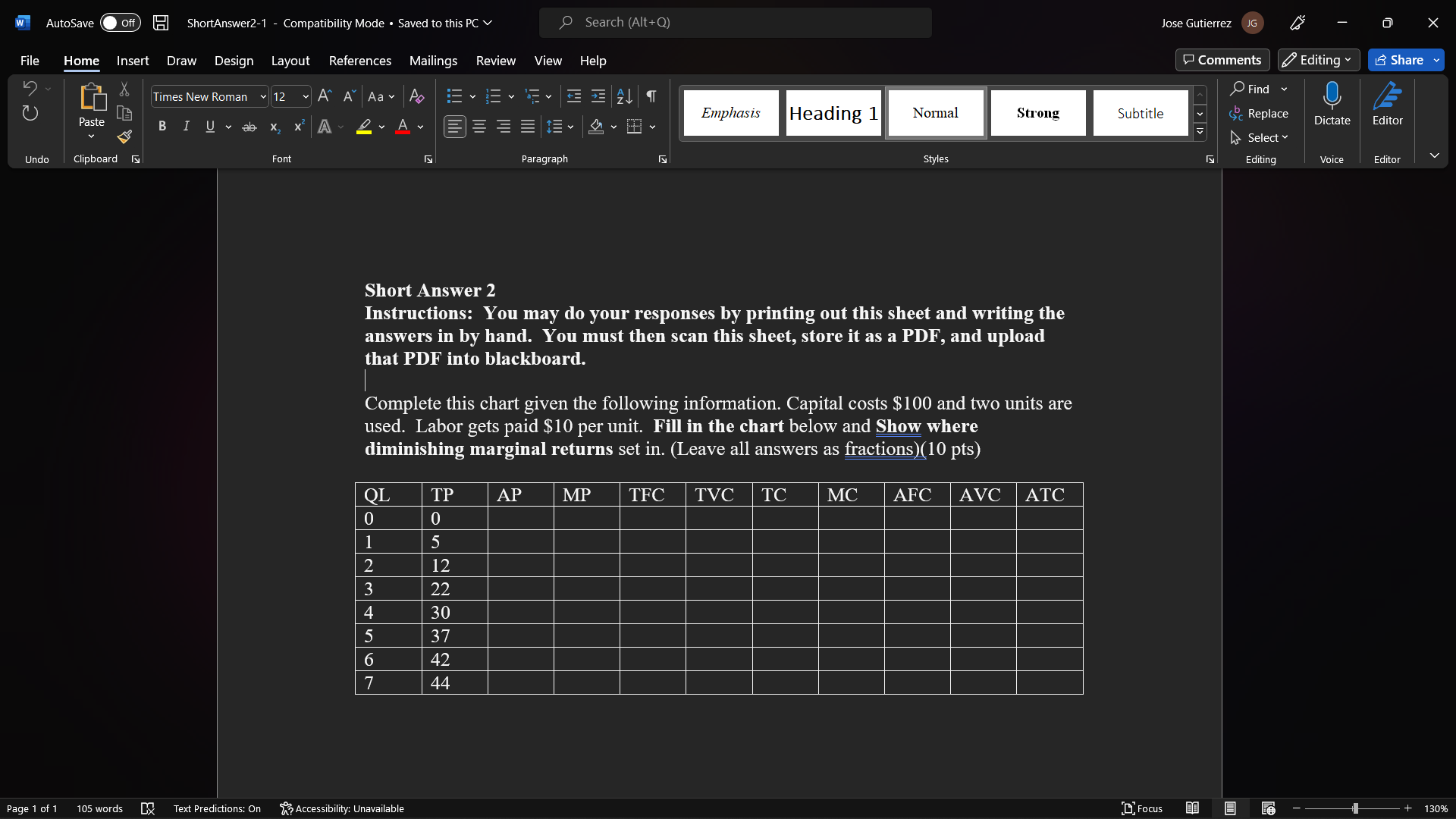Screen dimensions: 1456x819
Task: Apply strikethrough formatting
Action: 249,127
